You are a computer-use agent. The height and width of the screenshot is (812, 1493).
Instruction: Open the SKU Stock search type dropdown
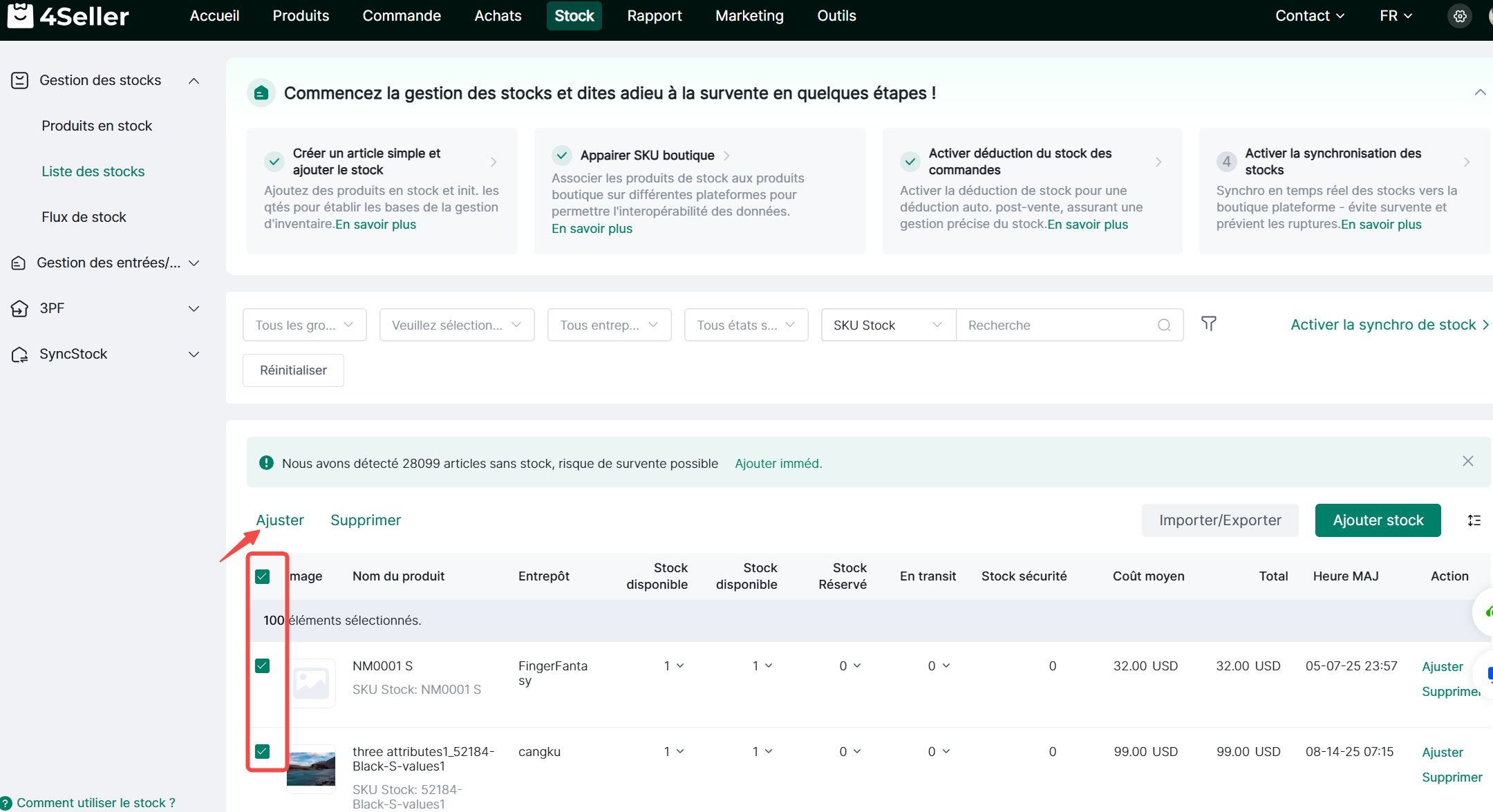click(888, 325)
